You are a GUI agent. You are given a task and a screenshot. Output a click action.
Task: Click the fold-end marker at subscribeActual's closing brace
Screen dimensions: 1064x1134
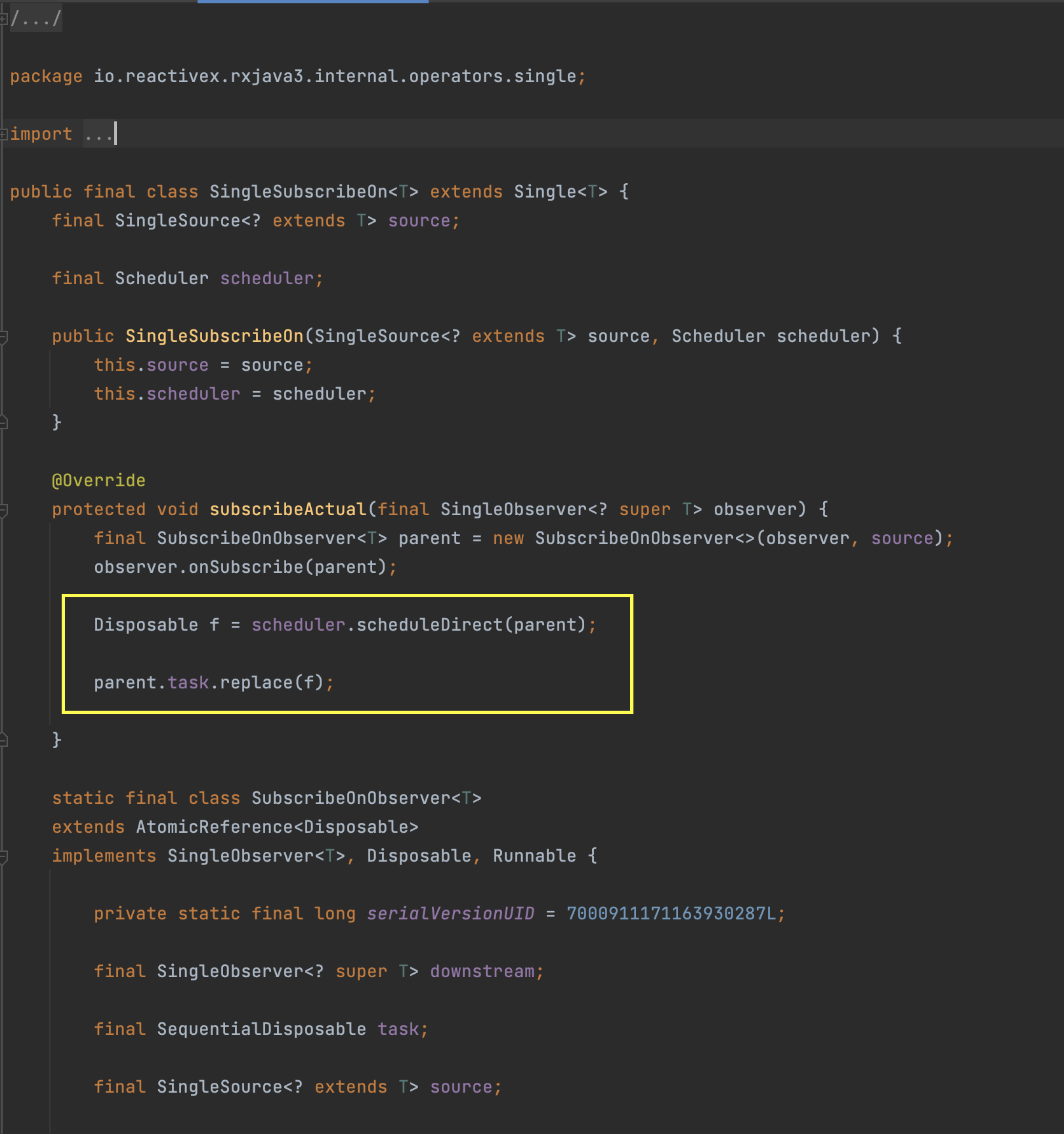click(3, 740)
